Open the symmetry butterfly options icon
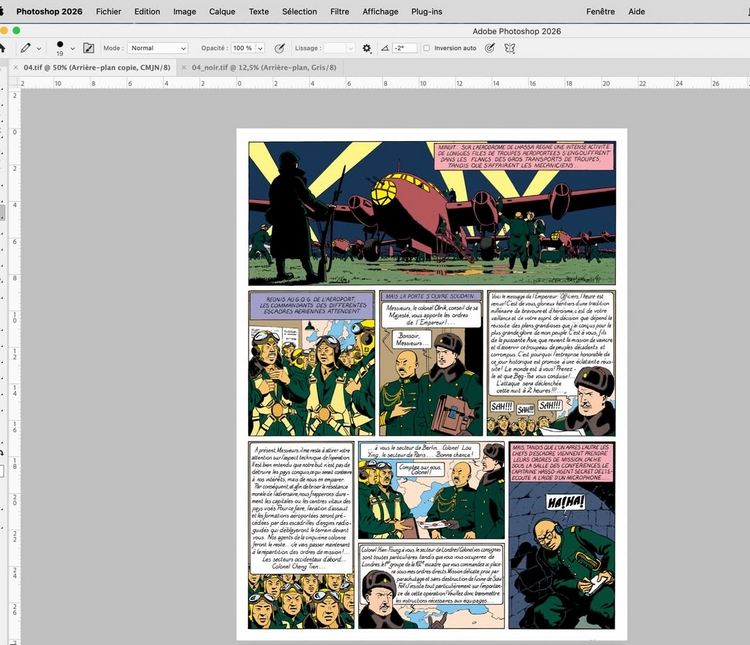This screenshot has height=645, width=750. (510, 48)
